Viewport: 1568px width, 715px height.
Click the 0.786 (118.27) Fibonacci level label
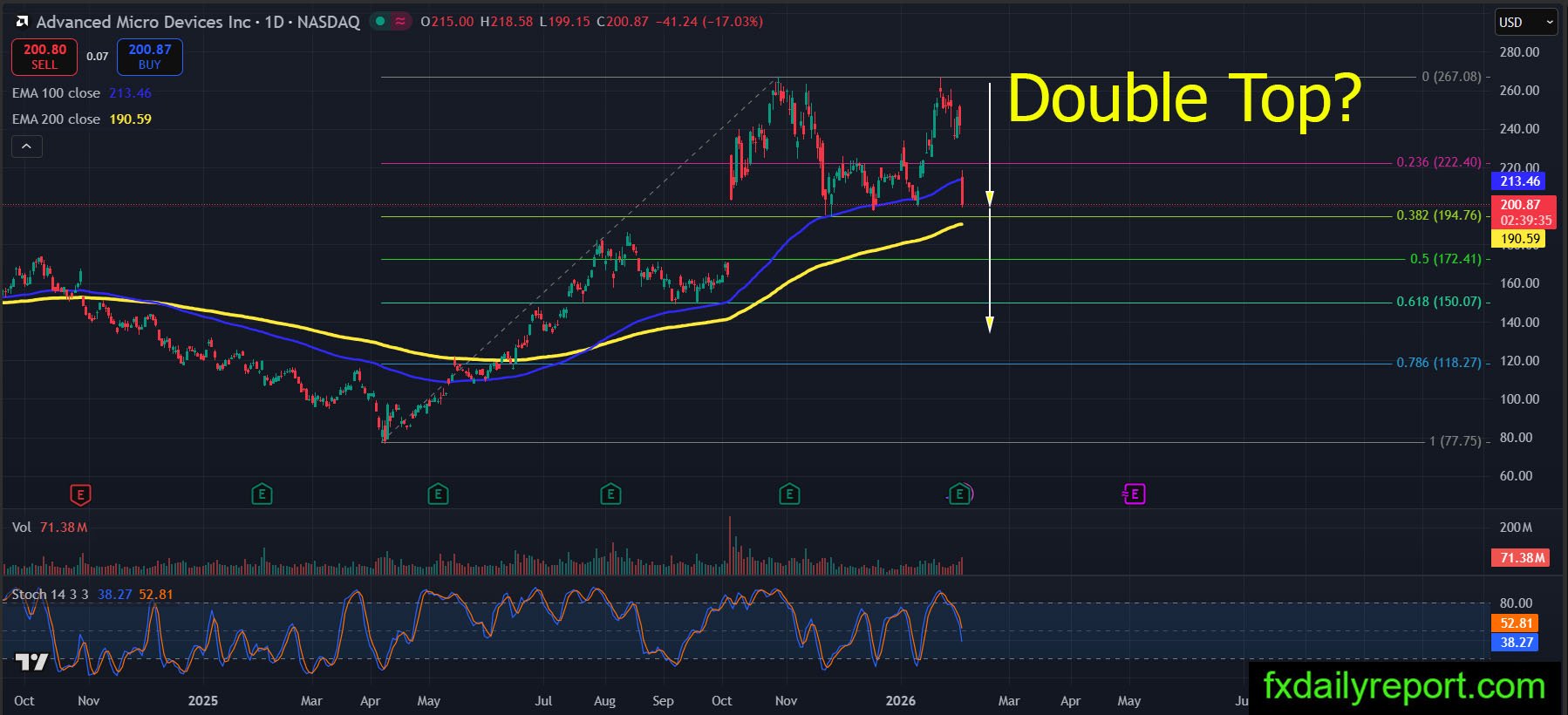1439,363
